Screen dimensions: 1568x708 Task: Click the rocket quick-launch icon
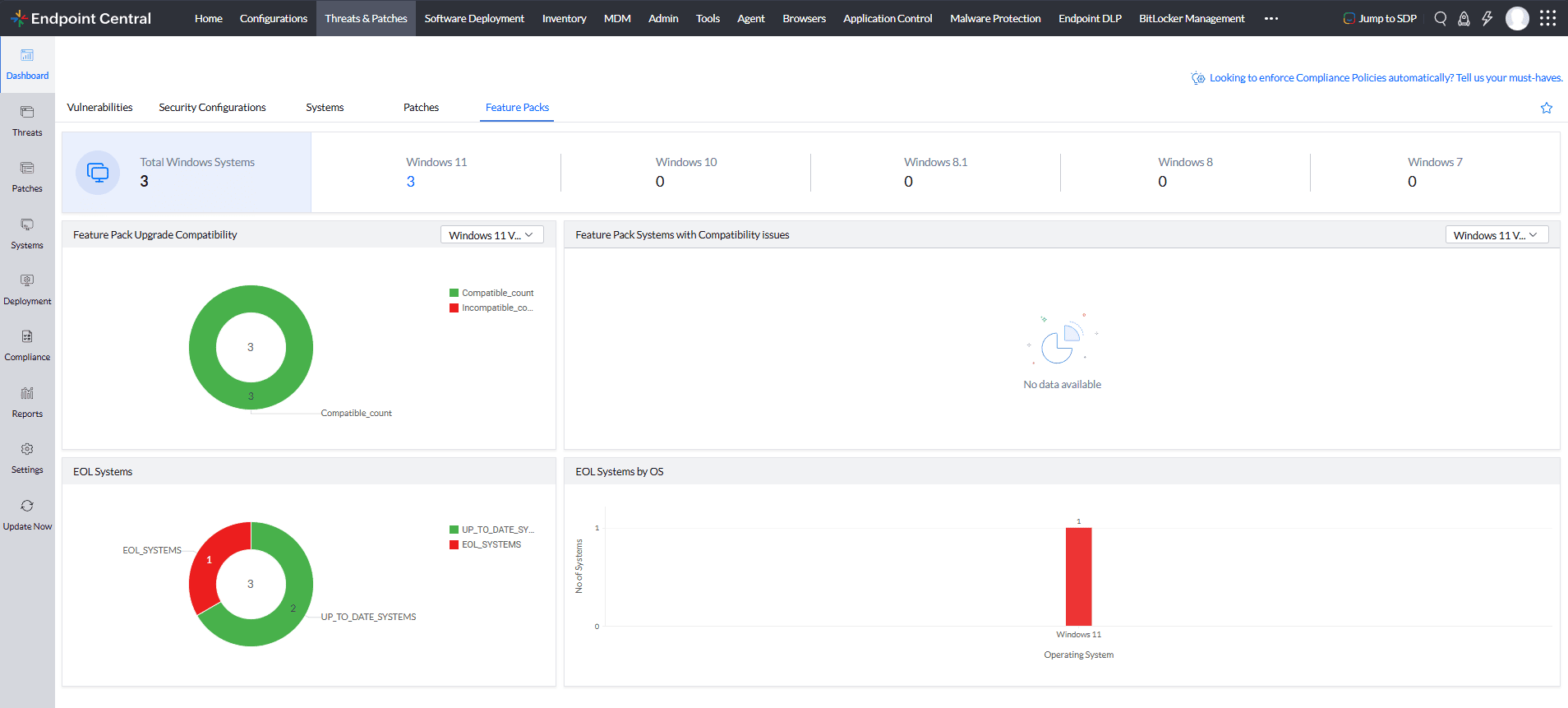(x=1464, y=18)
